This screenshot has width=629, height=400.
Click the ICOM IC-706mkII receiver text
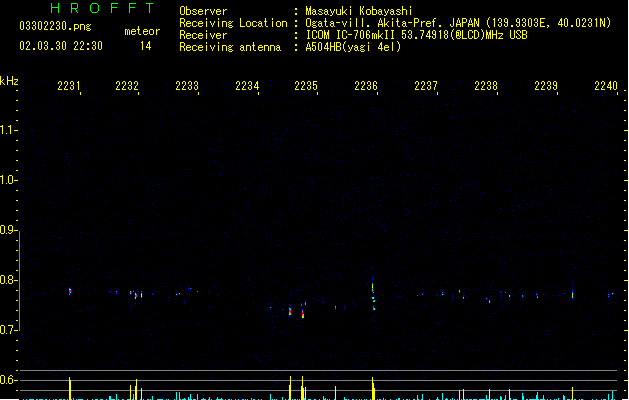point(416,35)
